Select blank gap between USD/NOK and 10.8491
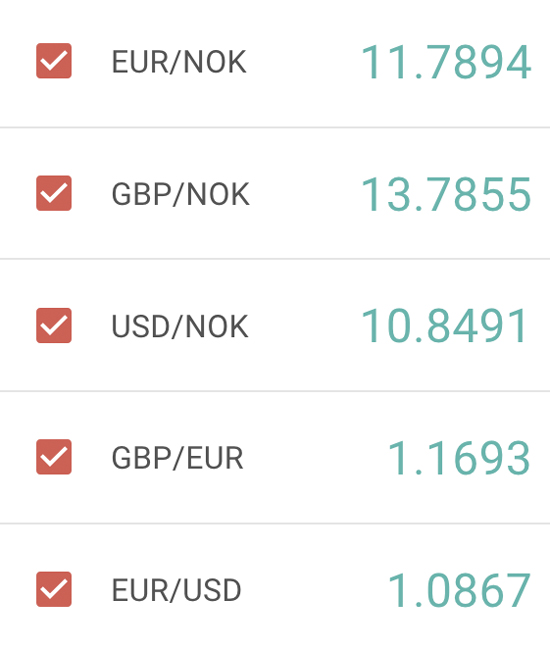Screen dimensions: 550x650 [305, 326]
